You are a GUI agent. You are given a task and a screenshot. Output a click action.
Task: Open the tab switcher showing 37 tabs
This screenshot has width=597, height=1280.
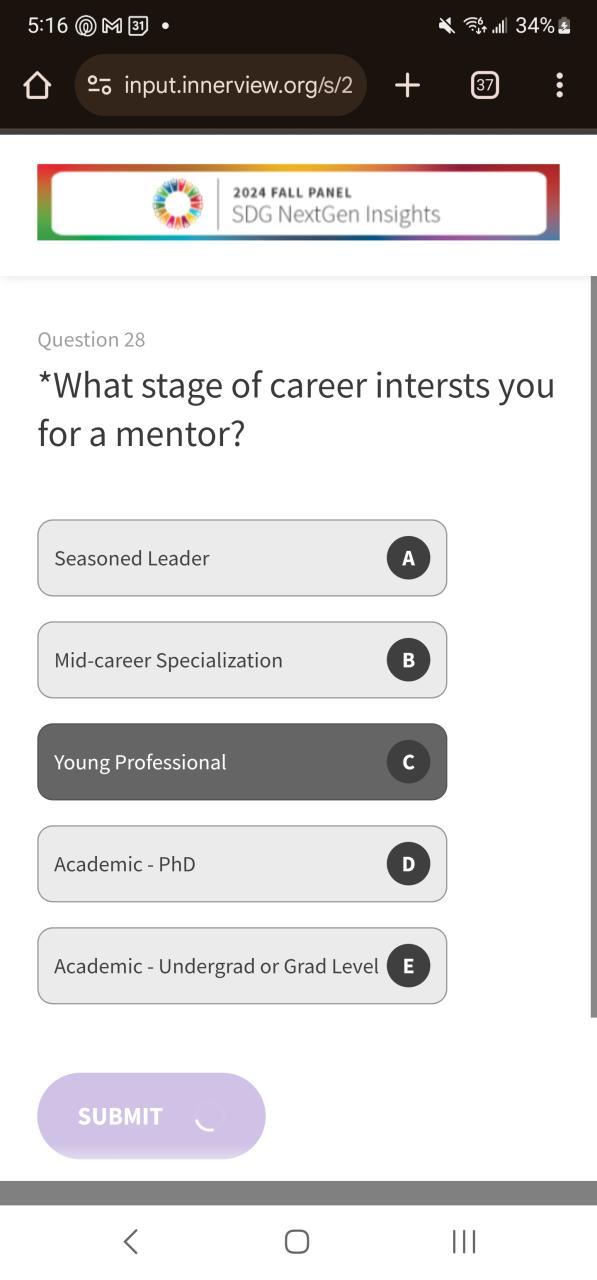point(485,86)
